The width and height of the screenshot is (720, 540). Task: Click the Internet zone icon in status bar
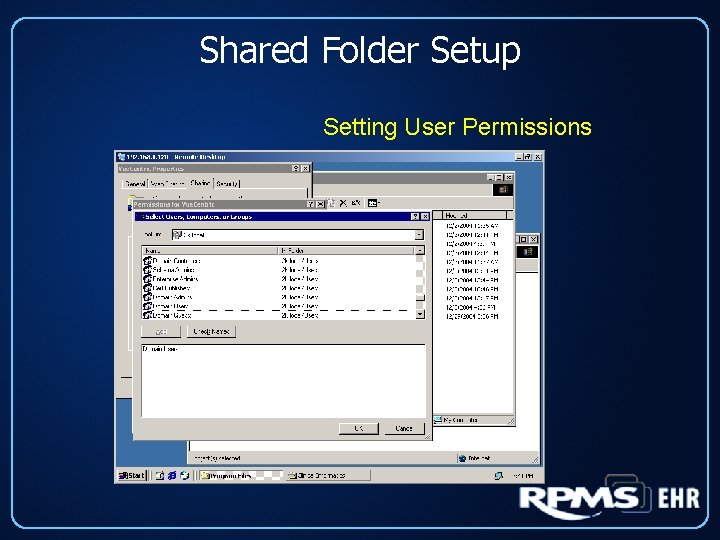(x=462, y=458)
